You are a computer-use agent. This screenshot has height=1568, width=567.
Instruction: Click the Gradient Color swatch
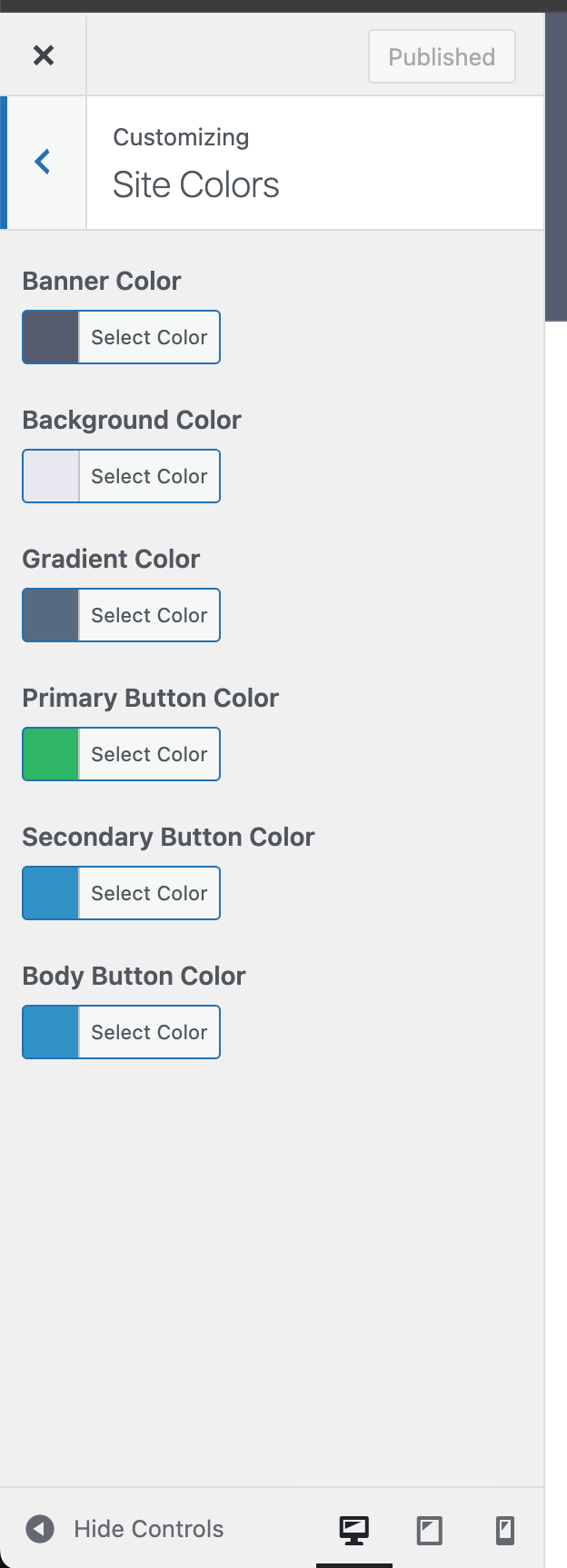(51, 615)
